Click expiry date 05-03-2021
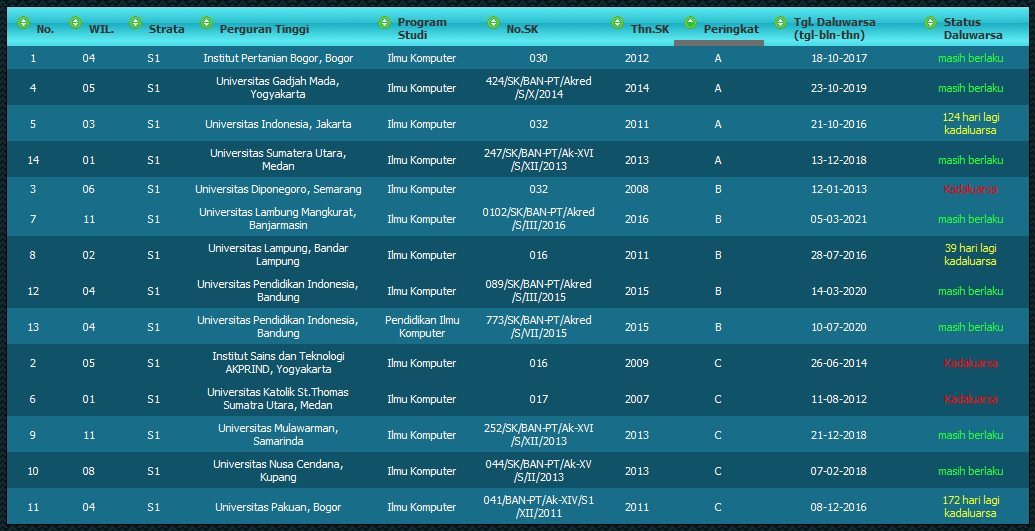Image resolution: width=1035 pixels, height=531 pixels. pyautogui.click(x=838, y=219)
